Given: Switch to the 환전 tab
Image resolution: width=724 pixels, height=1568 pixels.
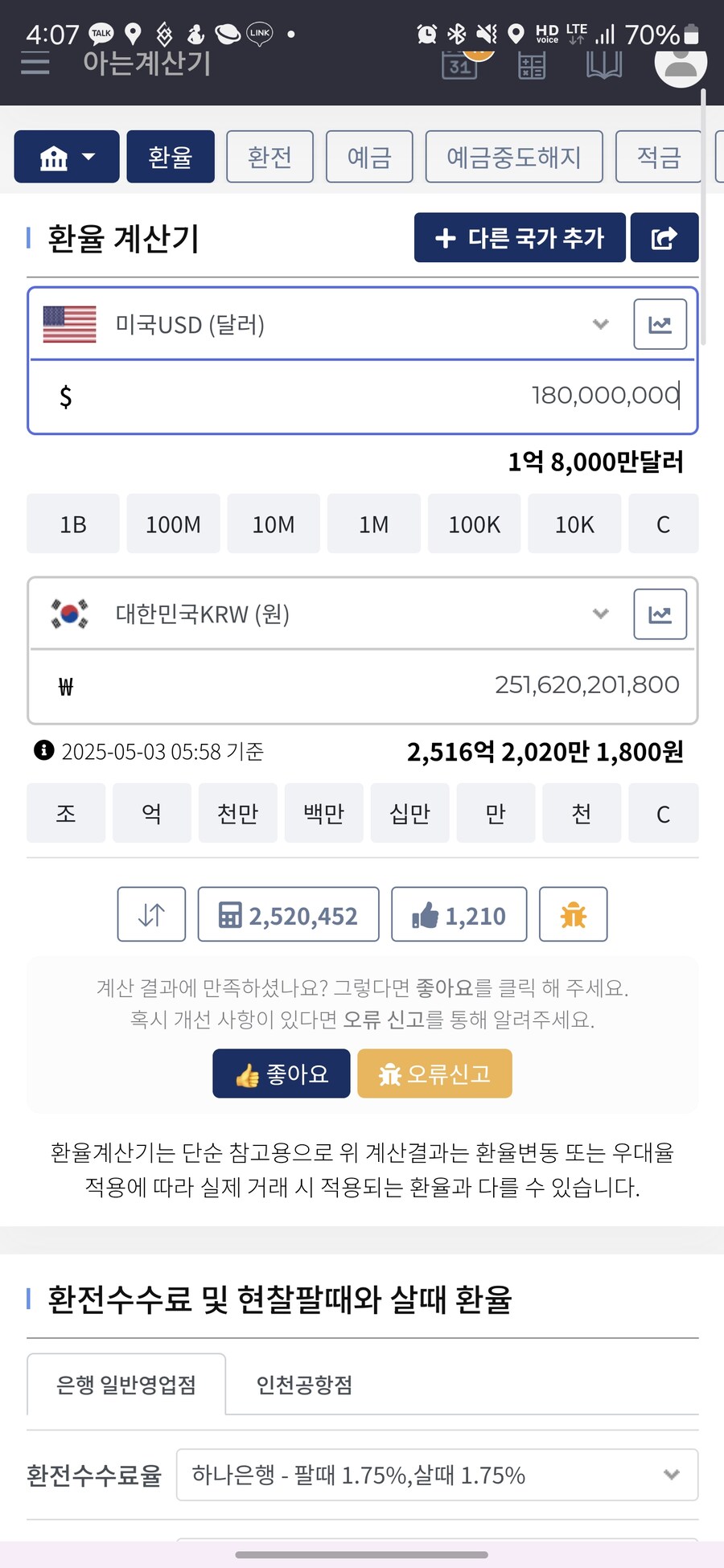Looking at the screenshot, I should 269,157.
